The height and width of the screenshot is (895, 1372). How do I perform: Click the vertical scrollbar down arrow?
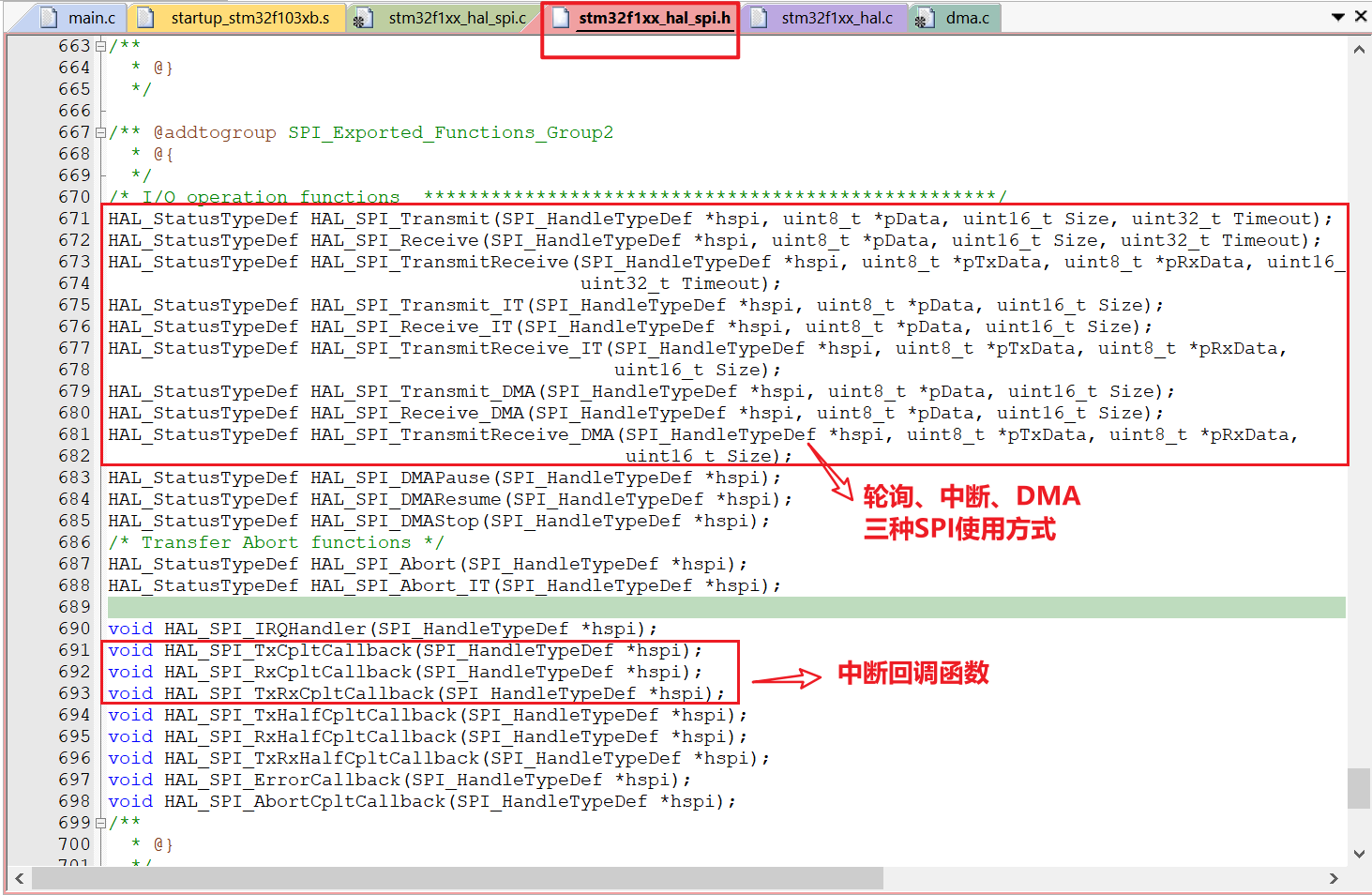pyautogui.click(x=1359, y=854)
